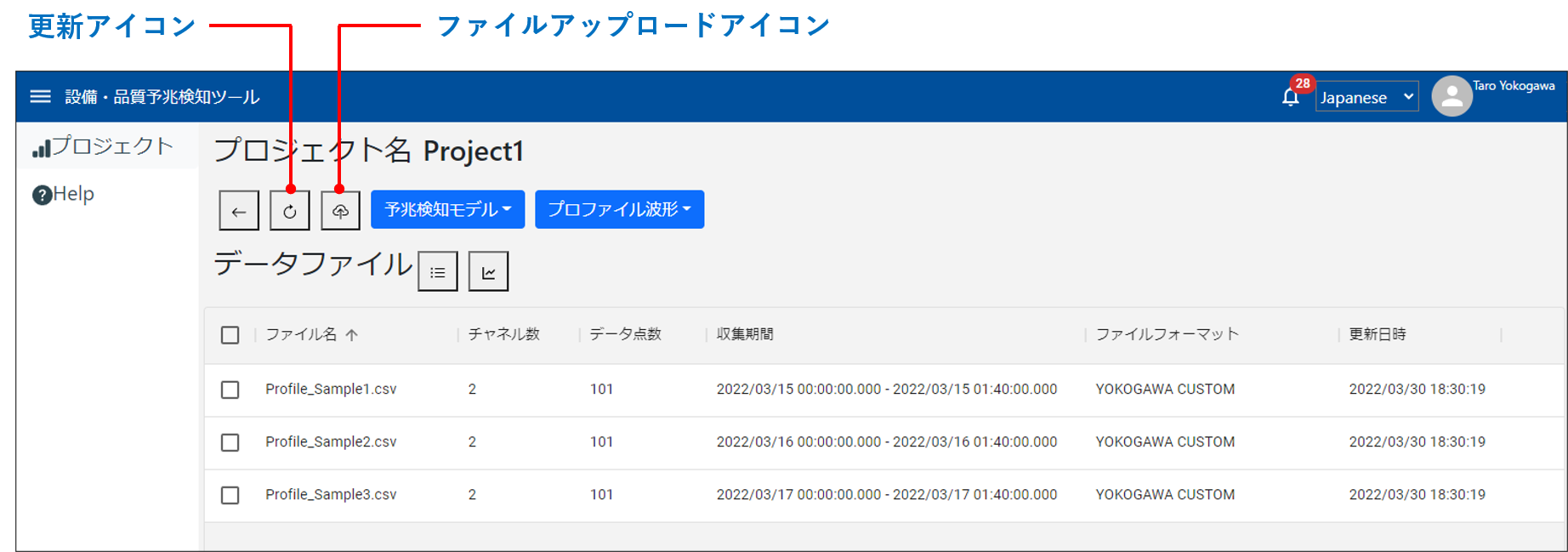Click file name Profile_Sample3.csv
The width and height of the screenshot is (1568, 552).
point(331,494)
